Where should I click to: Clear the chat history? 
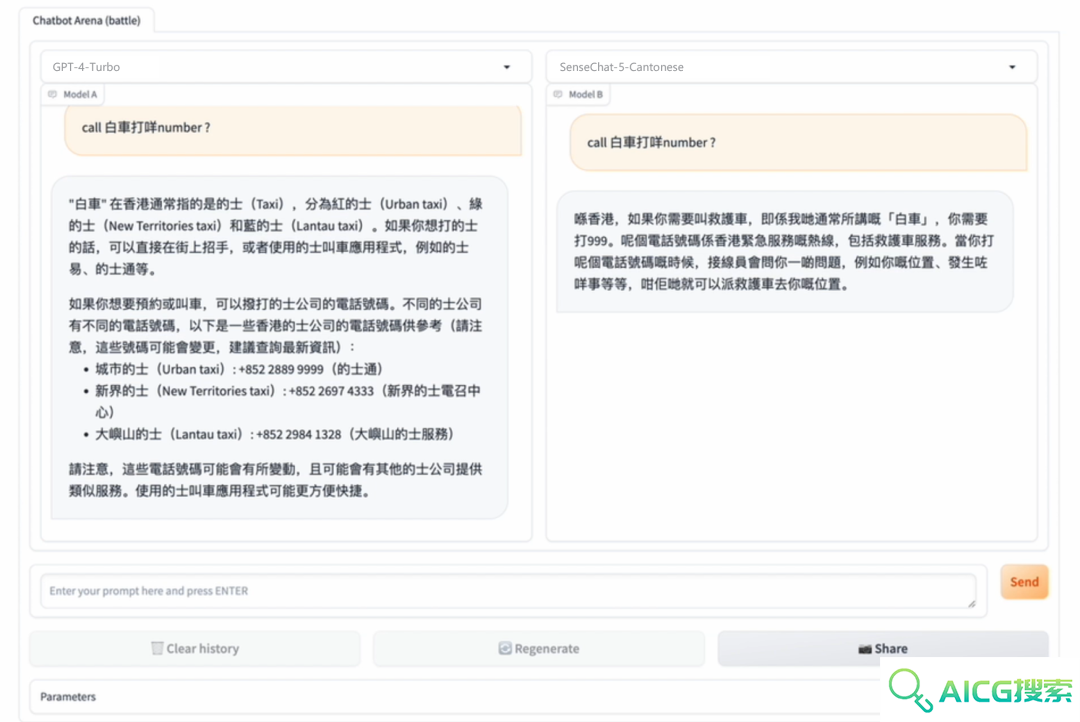click(195, 648)
